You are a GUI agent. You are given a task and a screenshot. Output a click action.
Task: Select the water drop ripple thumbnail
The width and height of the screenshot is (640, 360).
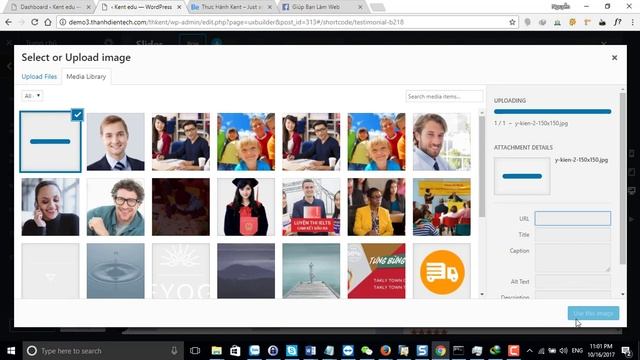tap(116, 271)
